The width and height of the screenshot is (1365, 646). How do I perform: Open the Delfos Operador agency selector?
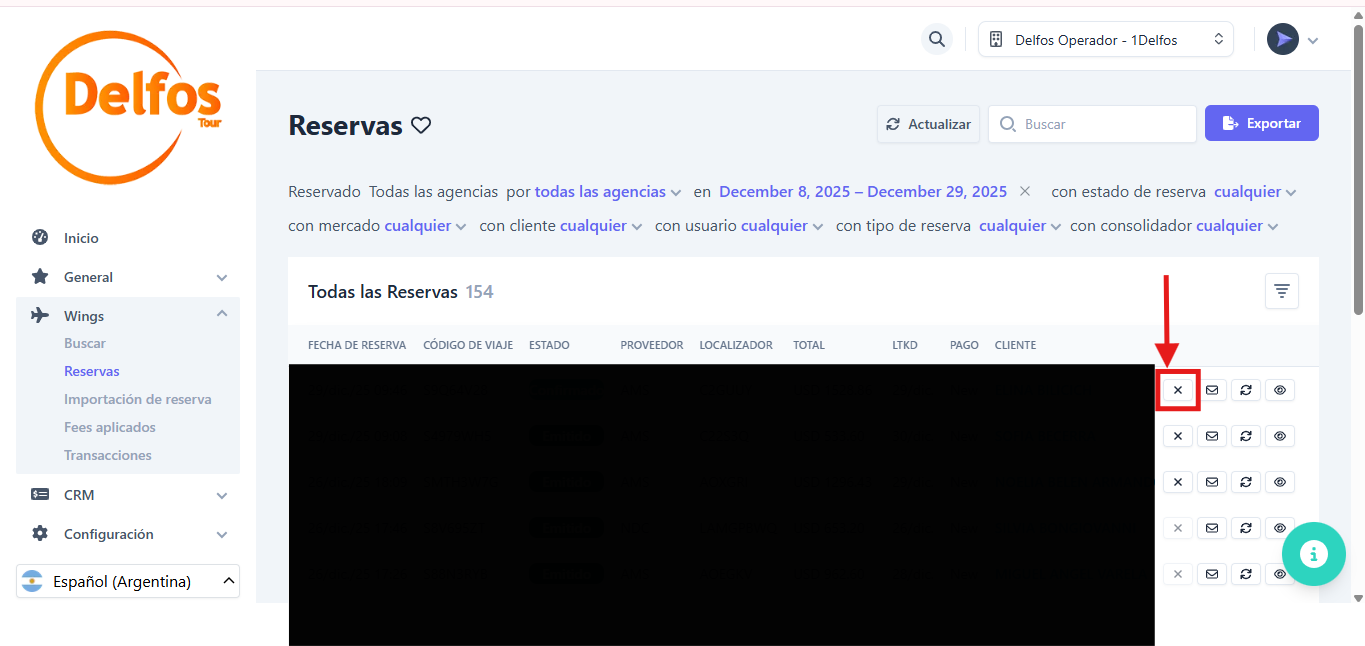point(1105,40)
